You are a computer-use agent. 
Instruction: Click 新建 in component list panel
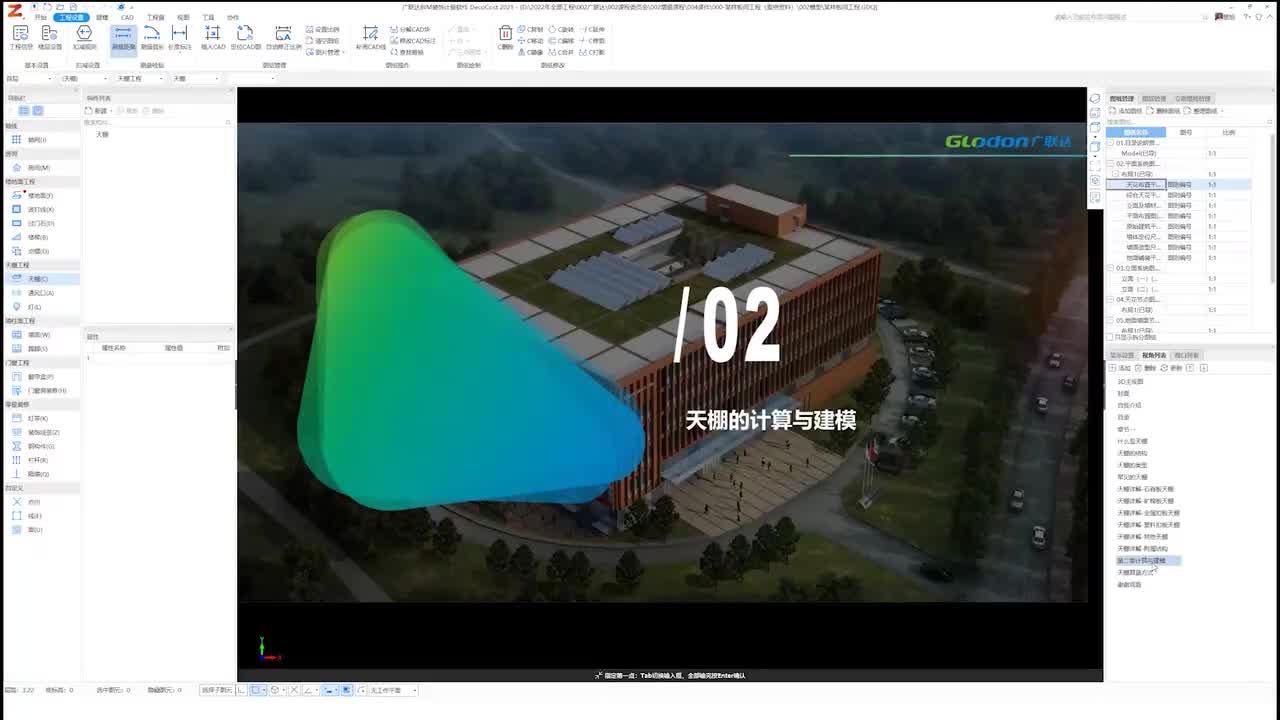click(97, 111)
